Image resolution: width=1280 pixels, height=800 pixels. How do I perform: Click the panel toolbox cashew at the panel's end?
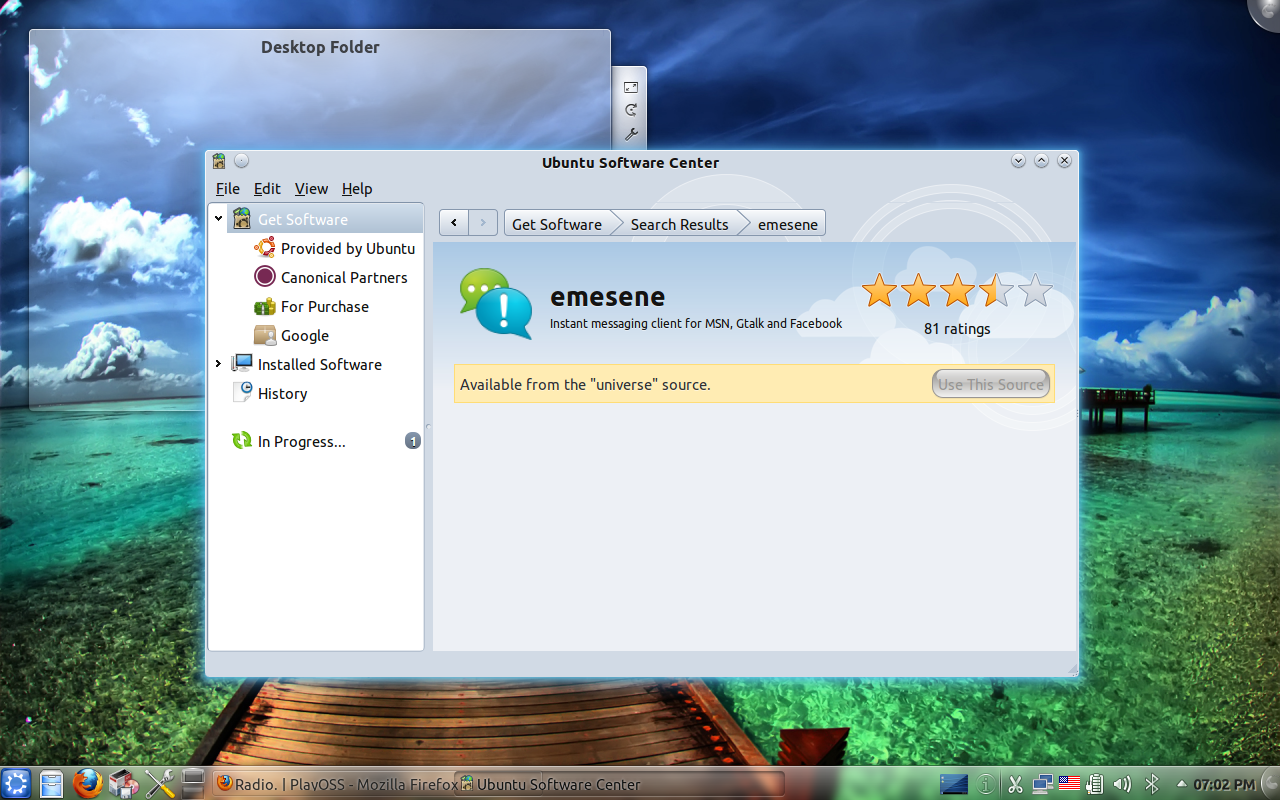(1271, 785)
